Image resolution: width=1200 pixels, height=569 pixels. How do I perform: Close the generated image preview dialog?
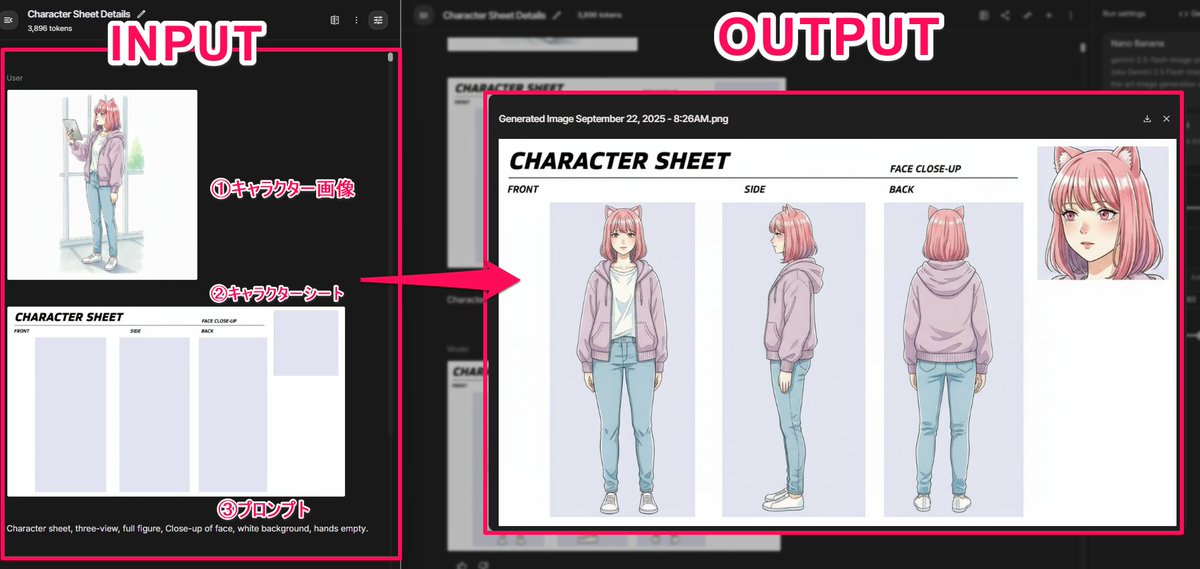pyautogui.click(x=1166, y=118)
